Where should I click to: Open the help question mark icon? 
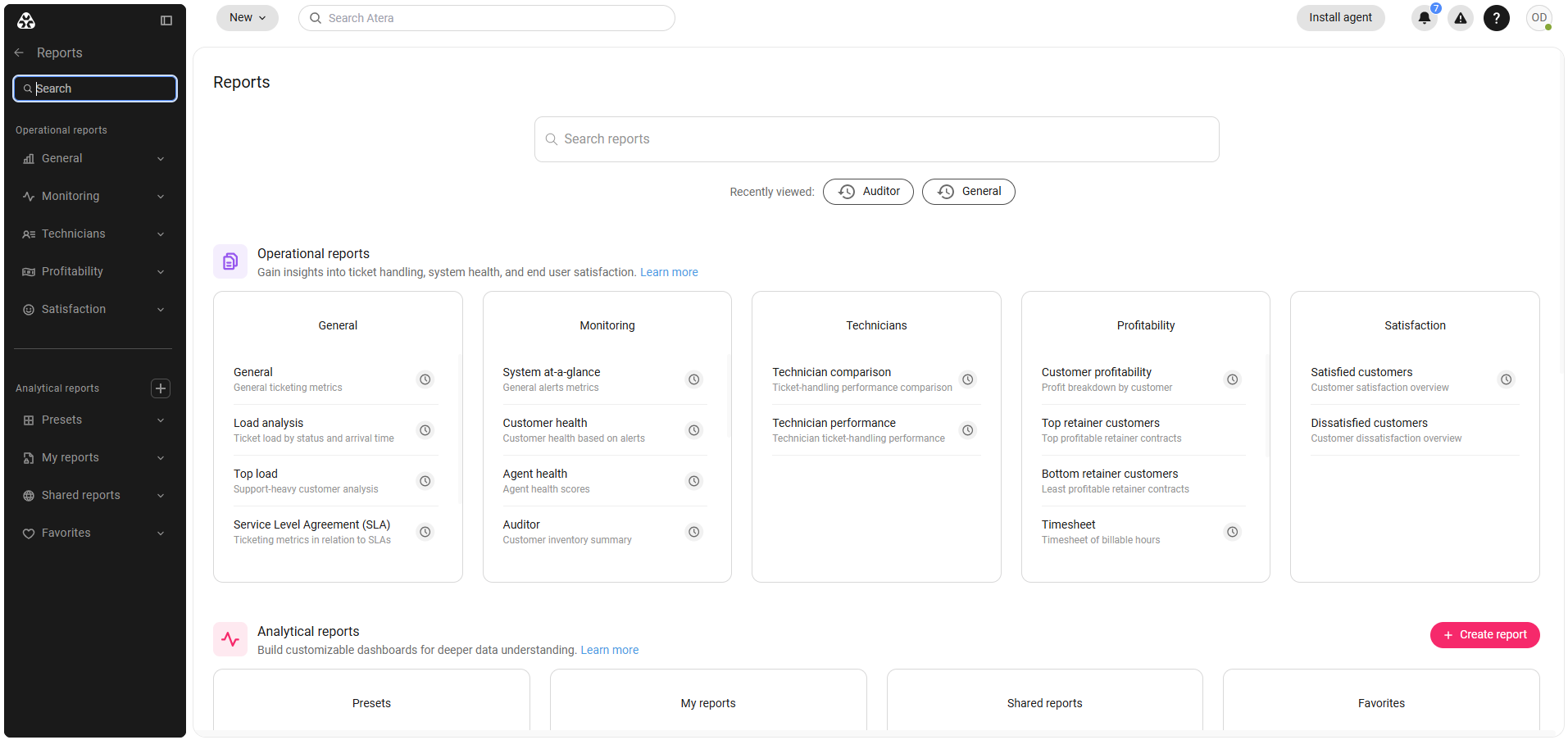click(x=1497, y=18)
